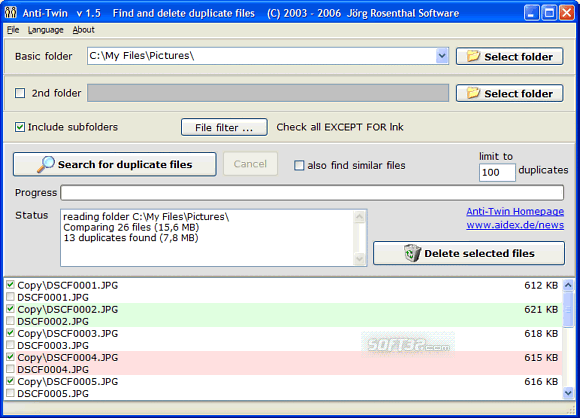The image size is (580, 418).
Task: Check the DSCF0005.JPG original file
Action: [x=10, y=393]
